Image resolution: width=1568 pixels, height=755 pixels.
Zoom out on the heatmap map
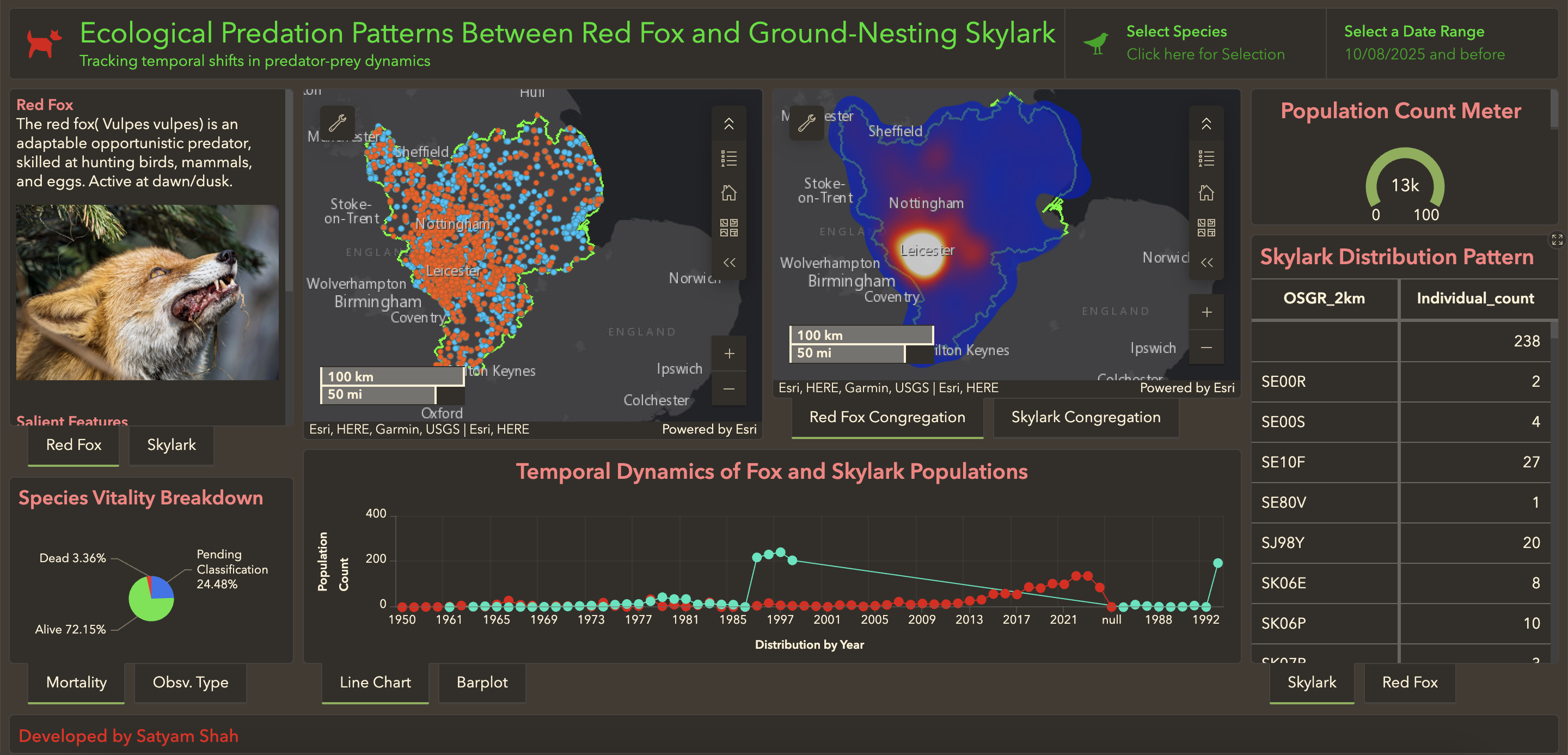1206,347
